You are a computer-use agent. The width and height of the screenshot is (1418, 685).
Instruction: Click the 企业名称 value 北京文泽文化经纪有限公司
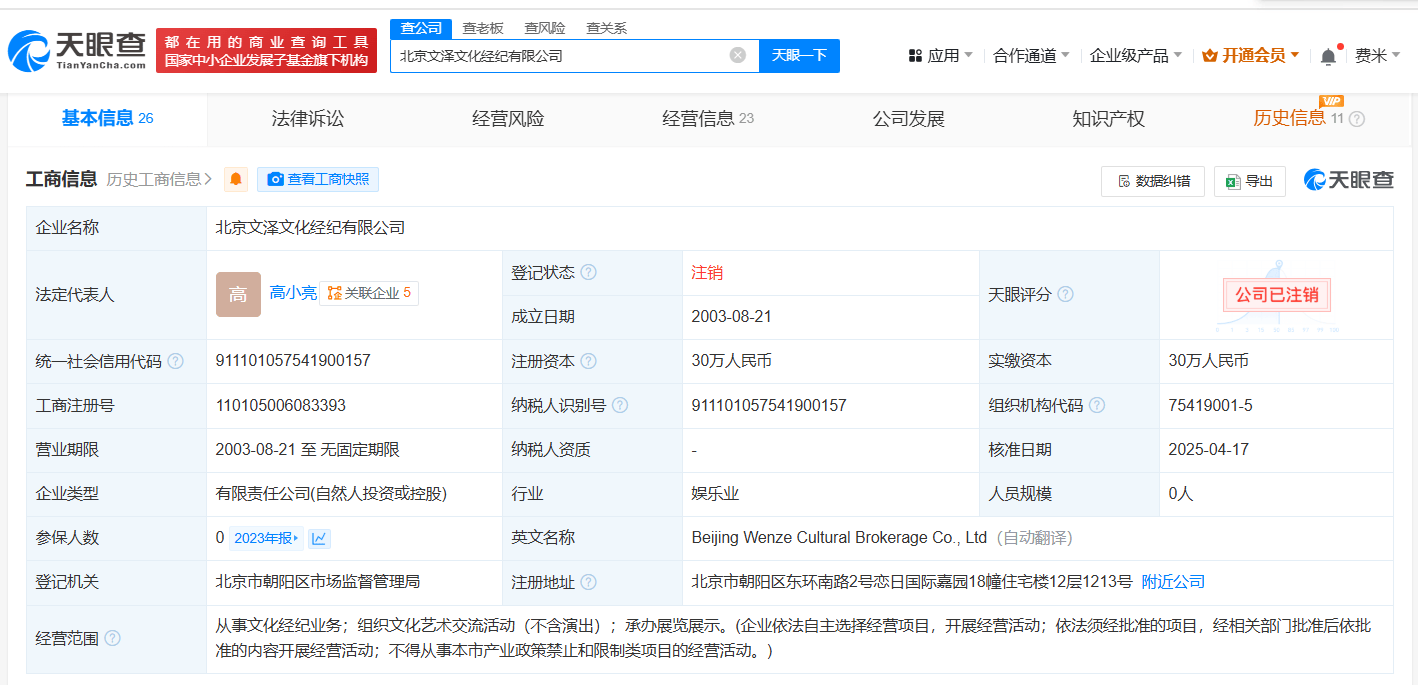(310, 228)
